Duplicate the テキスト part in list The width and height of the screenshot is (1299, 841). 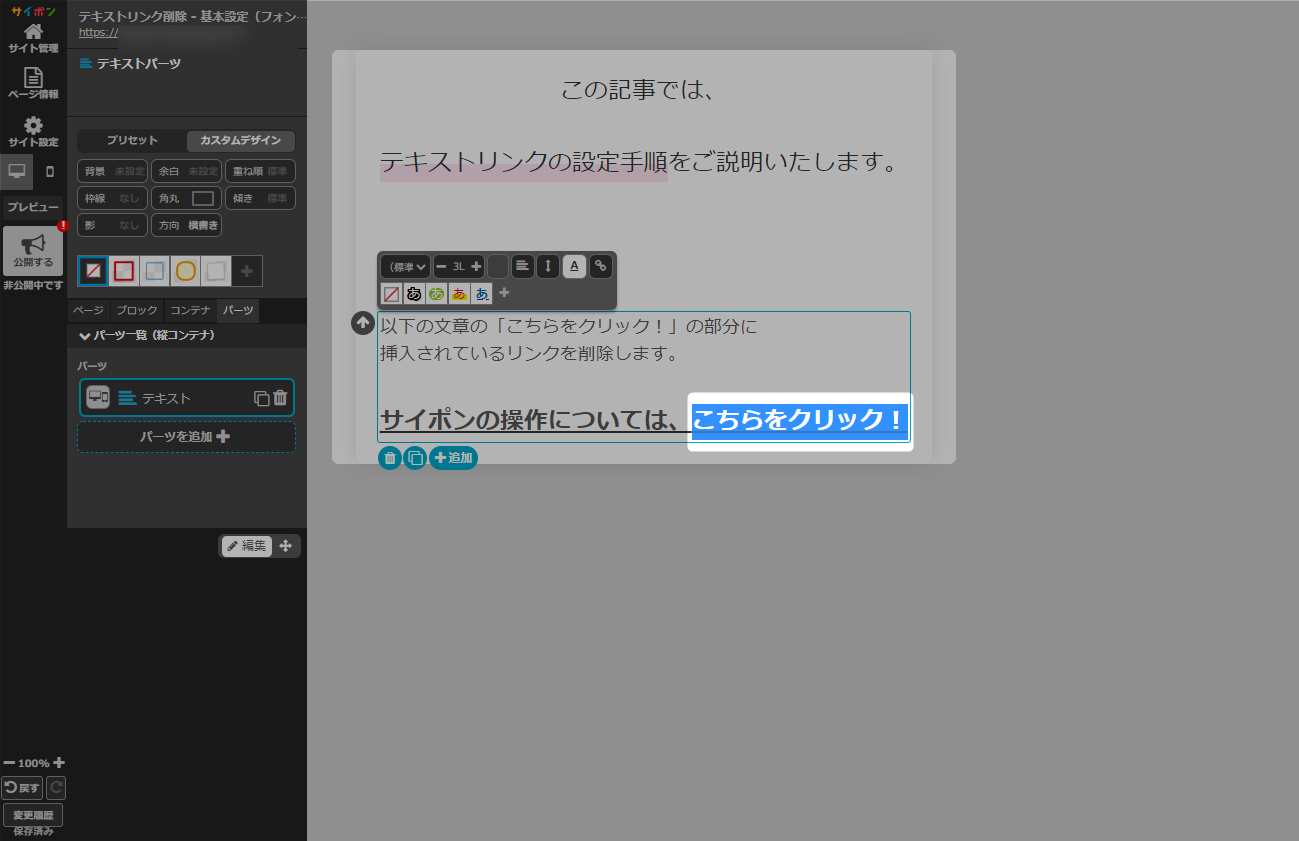(261, 398)
